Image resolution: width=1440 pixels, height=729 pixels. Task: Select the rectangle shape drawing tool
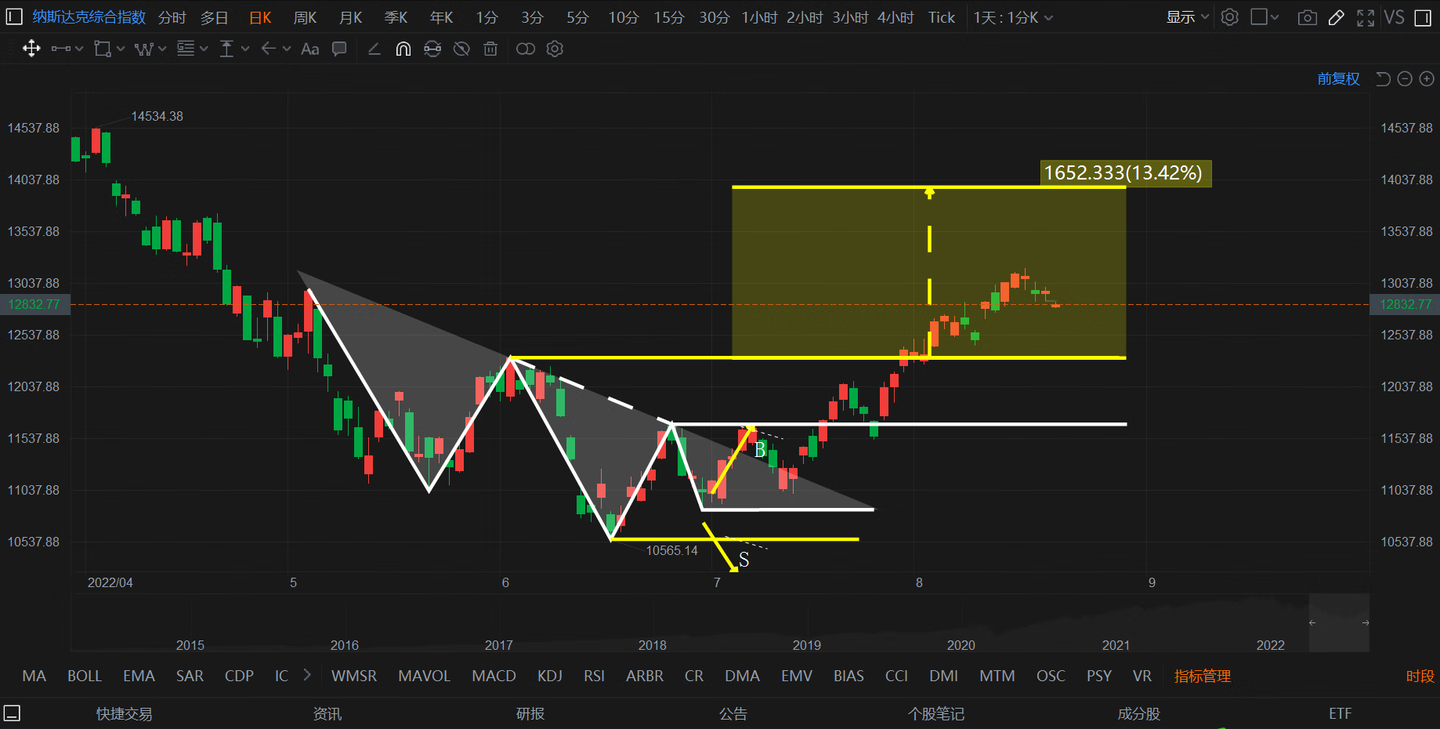(102, 49)
